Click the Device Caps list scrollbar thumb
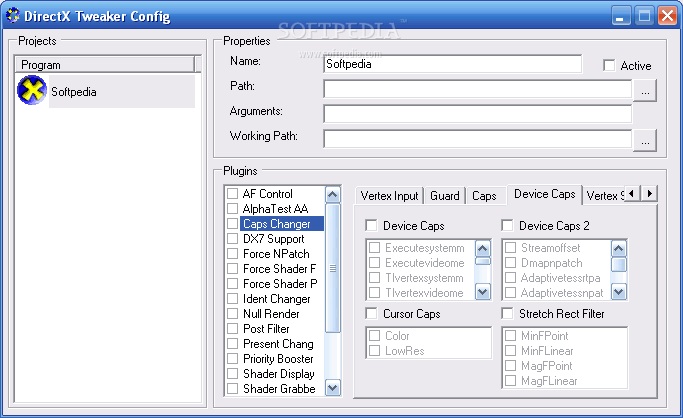The image size is (683, 418). click(482, 261)
